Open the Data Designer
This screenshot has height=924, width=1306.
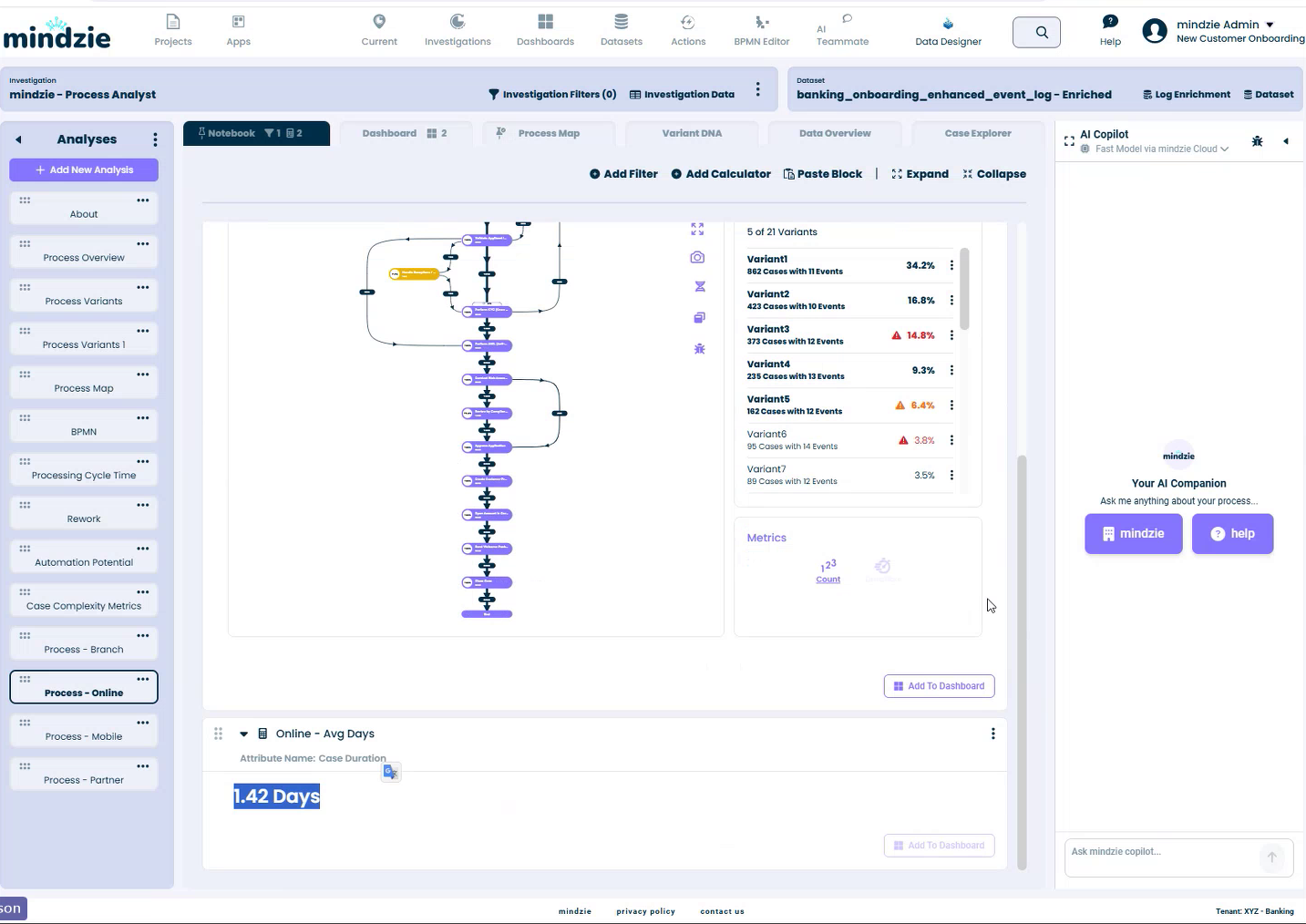tap(948, 30)
